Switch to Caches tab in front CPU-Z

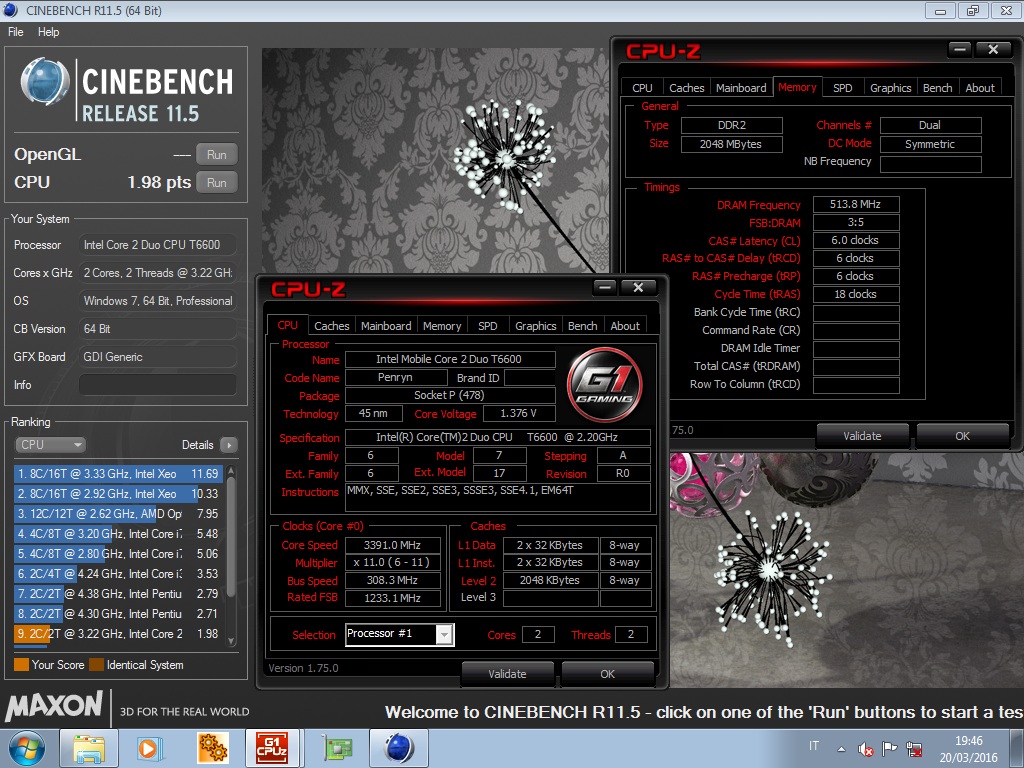pyautogui.click(x=332, y=326)
